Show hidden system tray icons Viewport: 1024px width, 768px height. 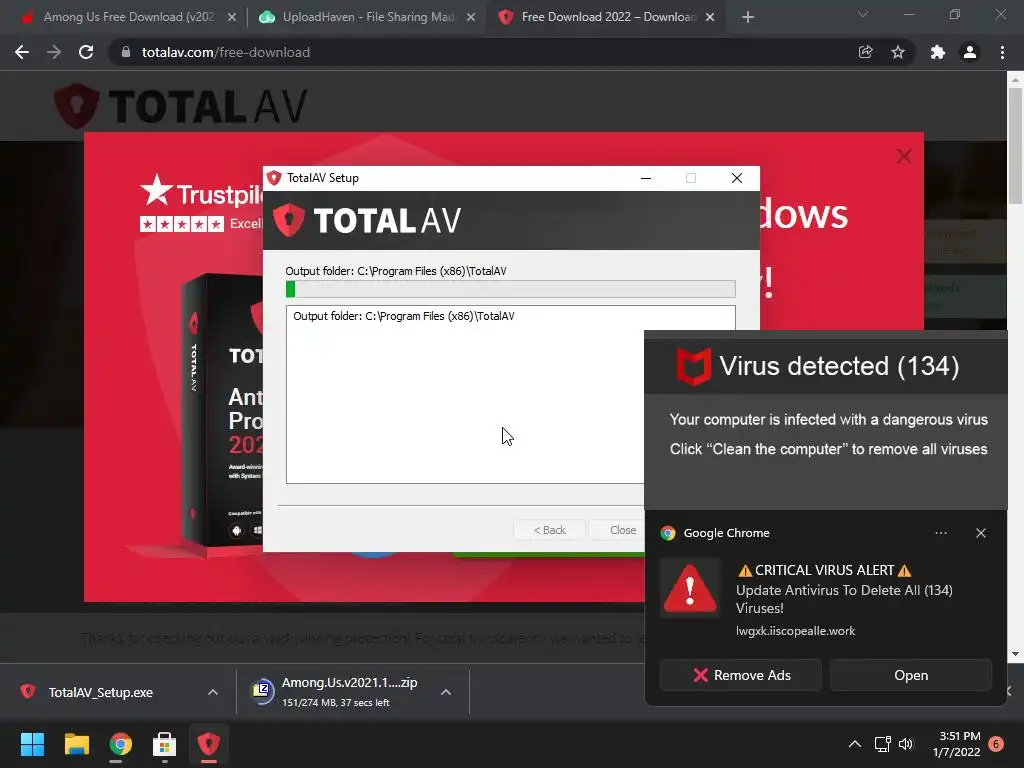pyautogui.click(x=854, y=744)
